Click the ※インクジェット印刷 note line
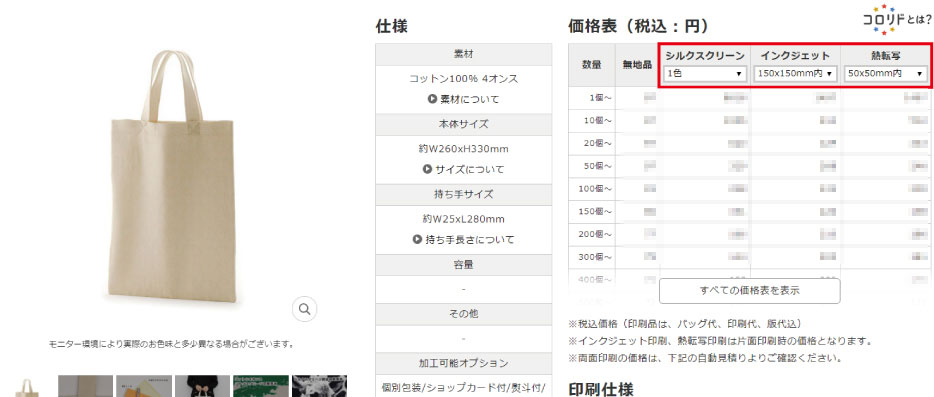 point(720,342)
